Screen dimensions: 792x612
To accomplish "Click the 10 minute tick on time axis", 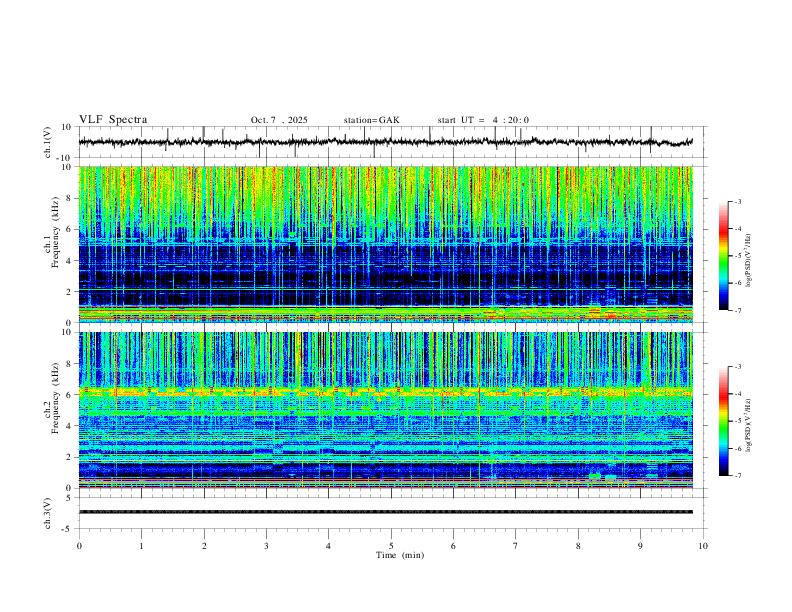I will (703, 546).
